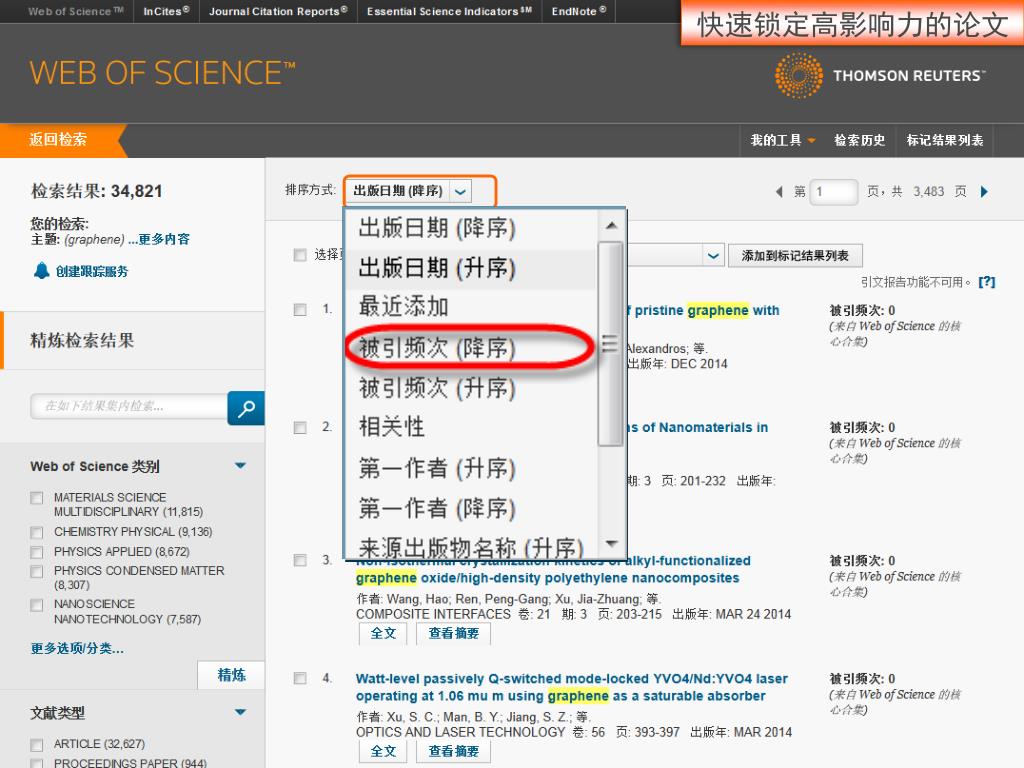Collapse the 文献类型 section

click(x=240, y=712)
